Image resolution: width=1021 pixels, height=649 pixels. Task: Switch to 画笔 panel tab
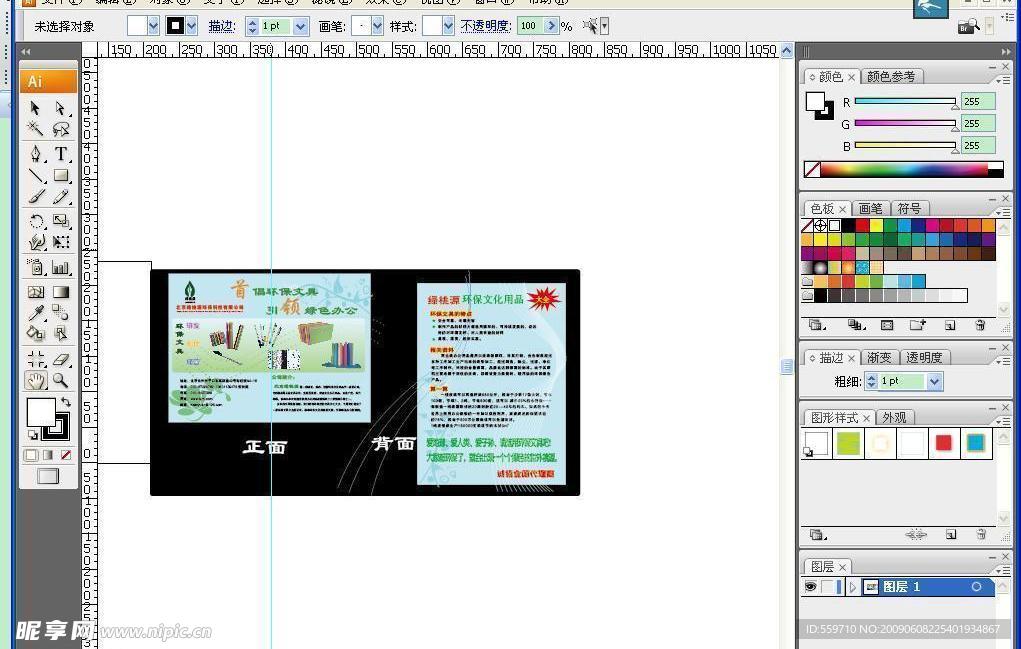[x=870, y=208]
